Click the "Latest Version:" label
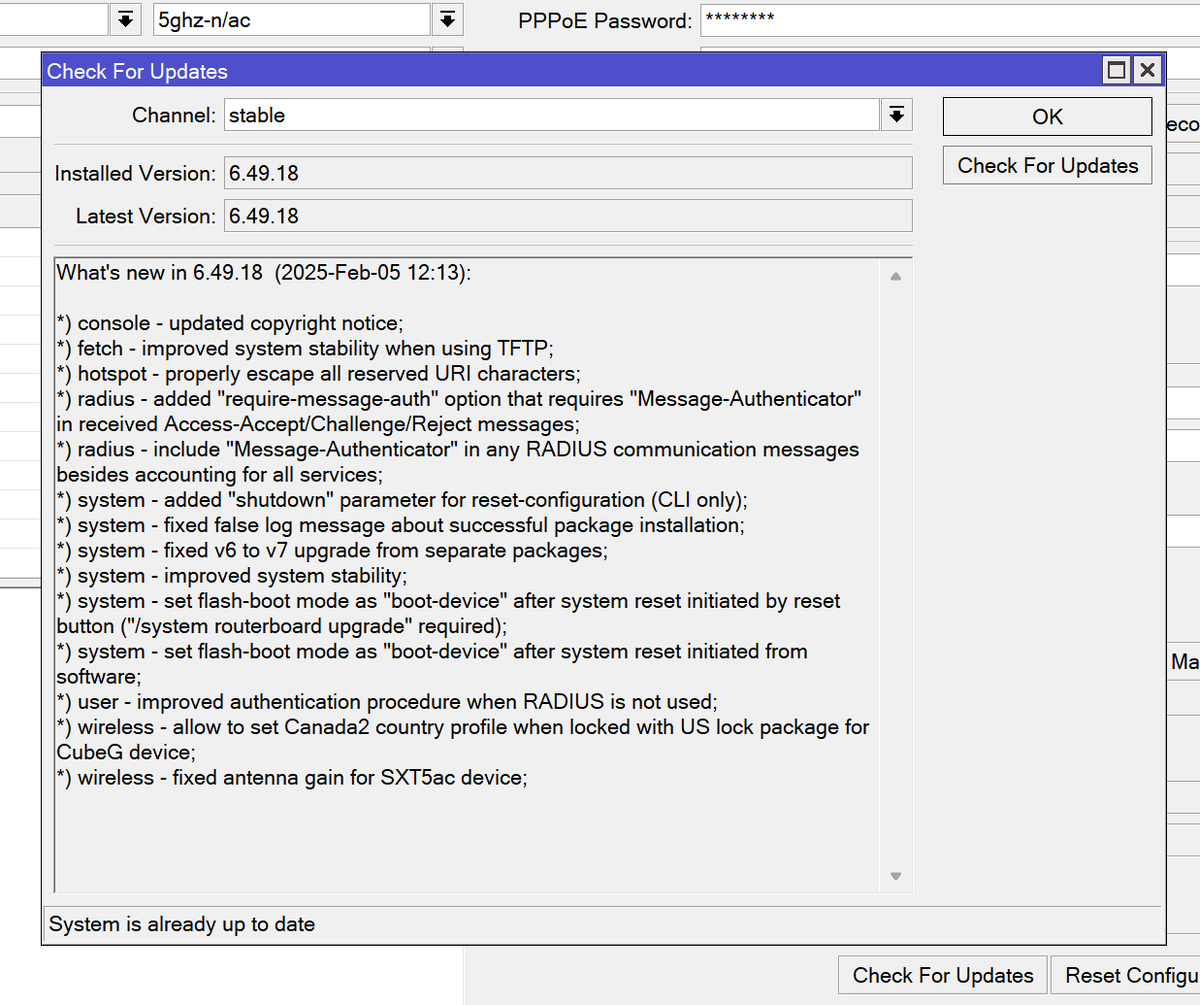The width and height of the screenshot is (1200, 1005). 145,216
